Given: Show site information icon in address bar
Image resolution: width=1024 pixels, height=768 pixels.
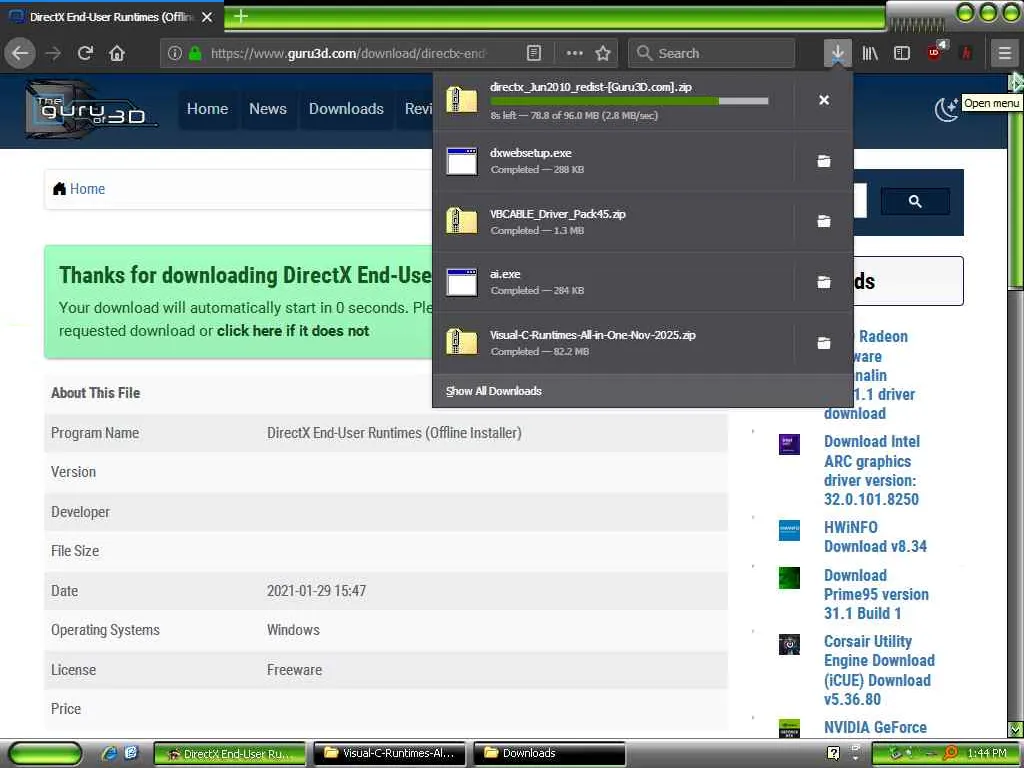Looking at the screenshot, I should (174, 53).
